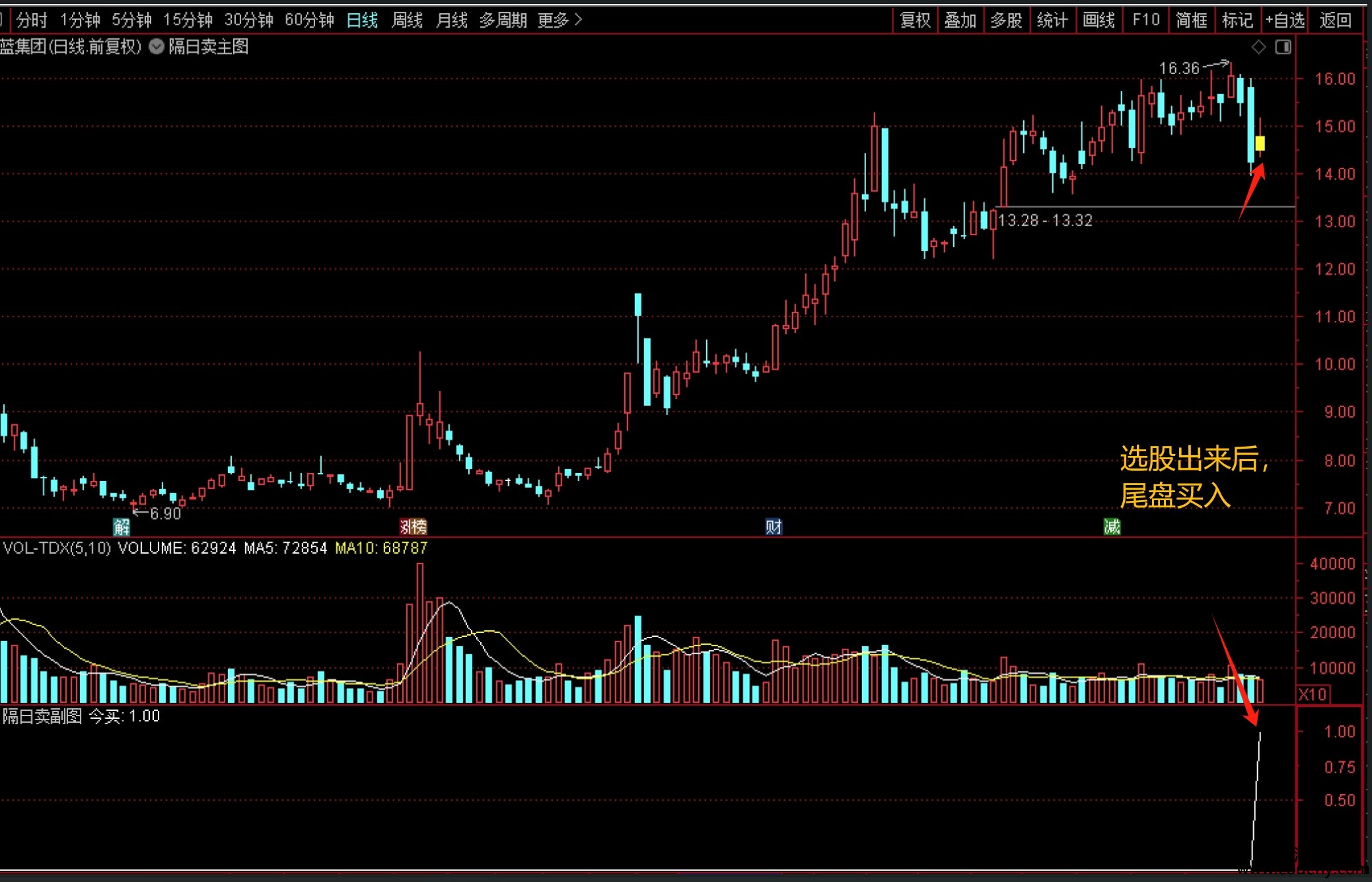
Task: Add stock via +自选 button
Action: coord(1285,20)
